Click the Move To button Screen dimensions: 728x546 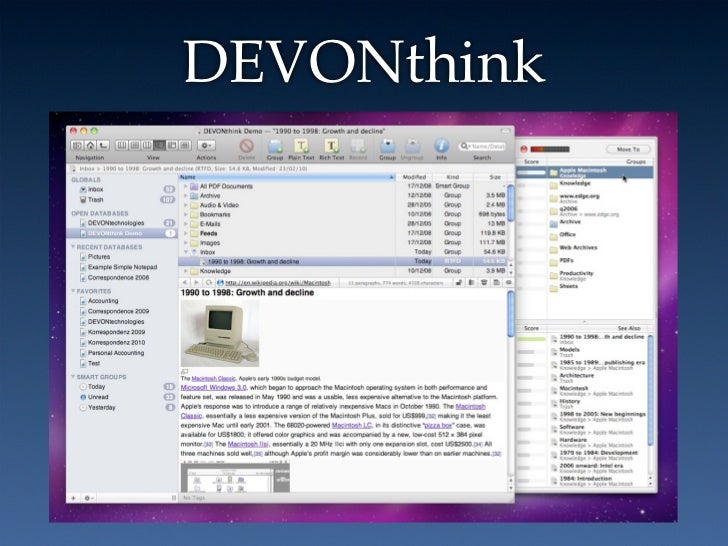tap(628, 149)
